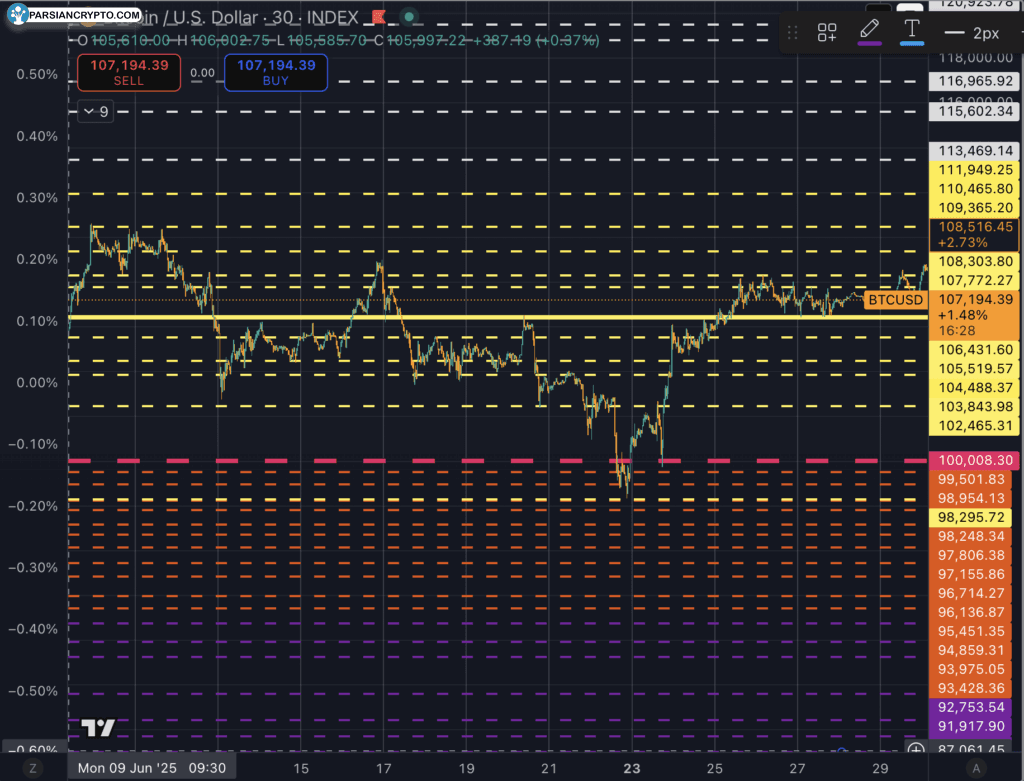1024x781 pixels.
Task: Click the 104,488.37 price label
Action: pyautogui.click(x=974, y=388)
